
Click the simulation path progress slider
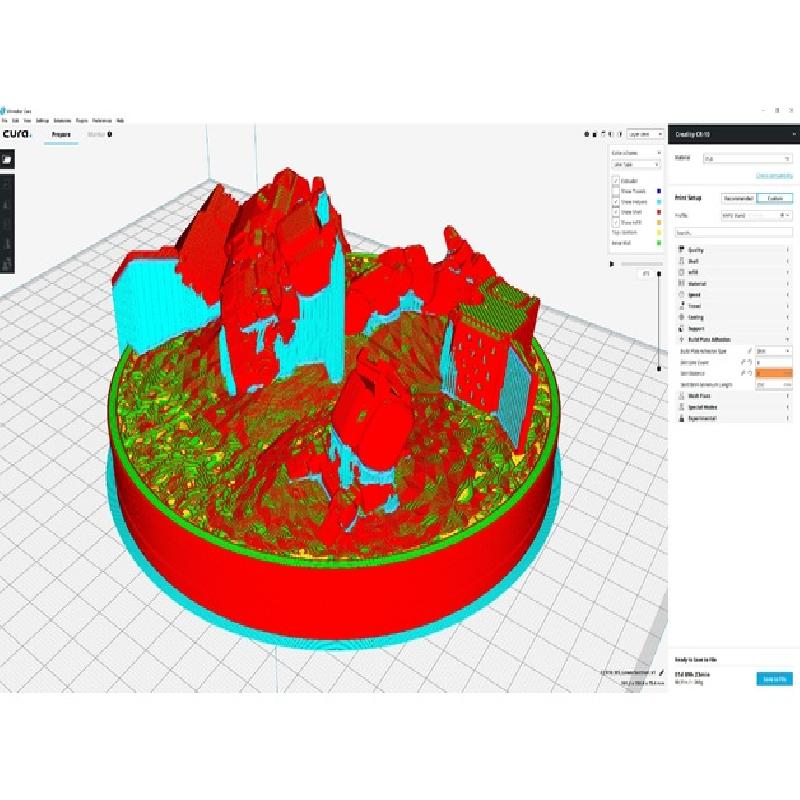coord(641,264)
